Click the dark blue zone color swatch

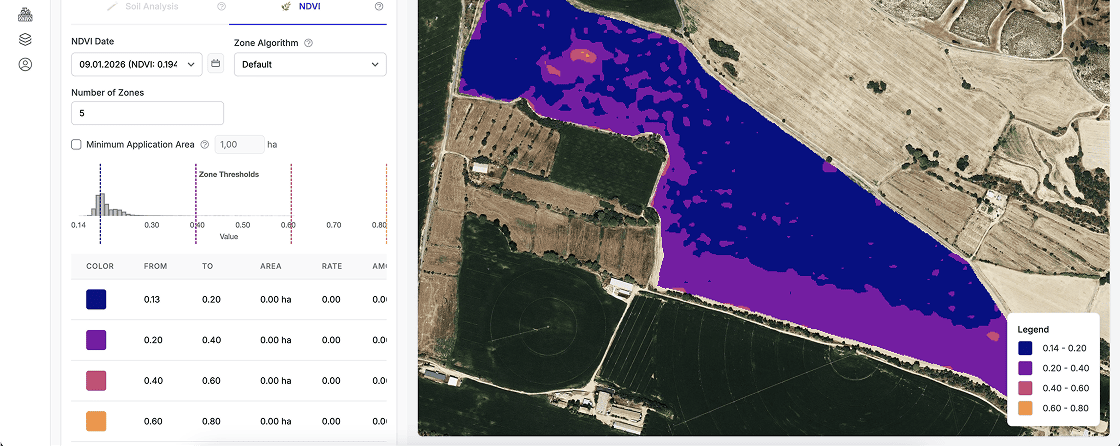pyautogui.click(x=96, y=300)
